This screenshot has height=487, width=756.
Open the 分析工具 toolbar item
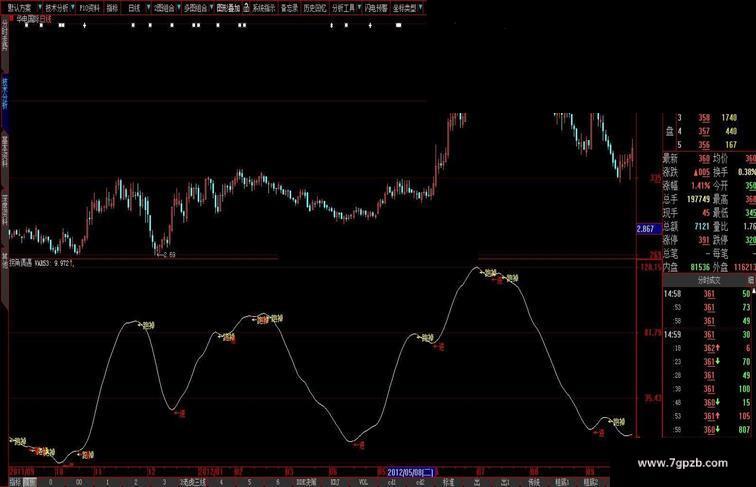coord(343,8)
